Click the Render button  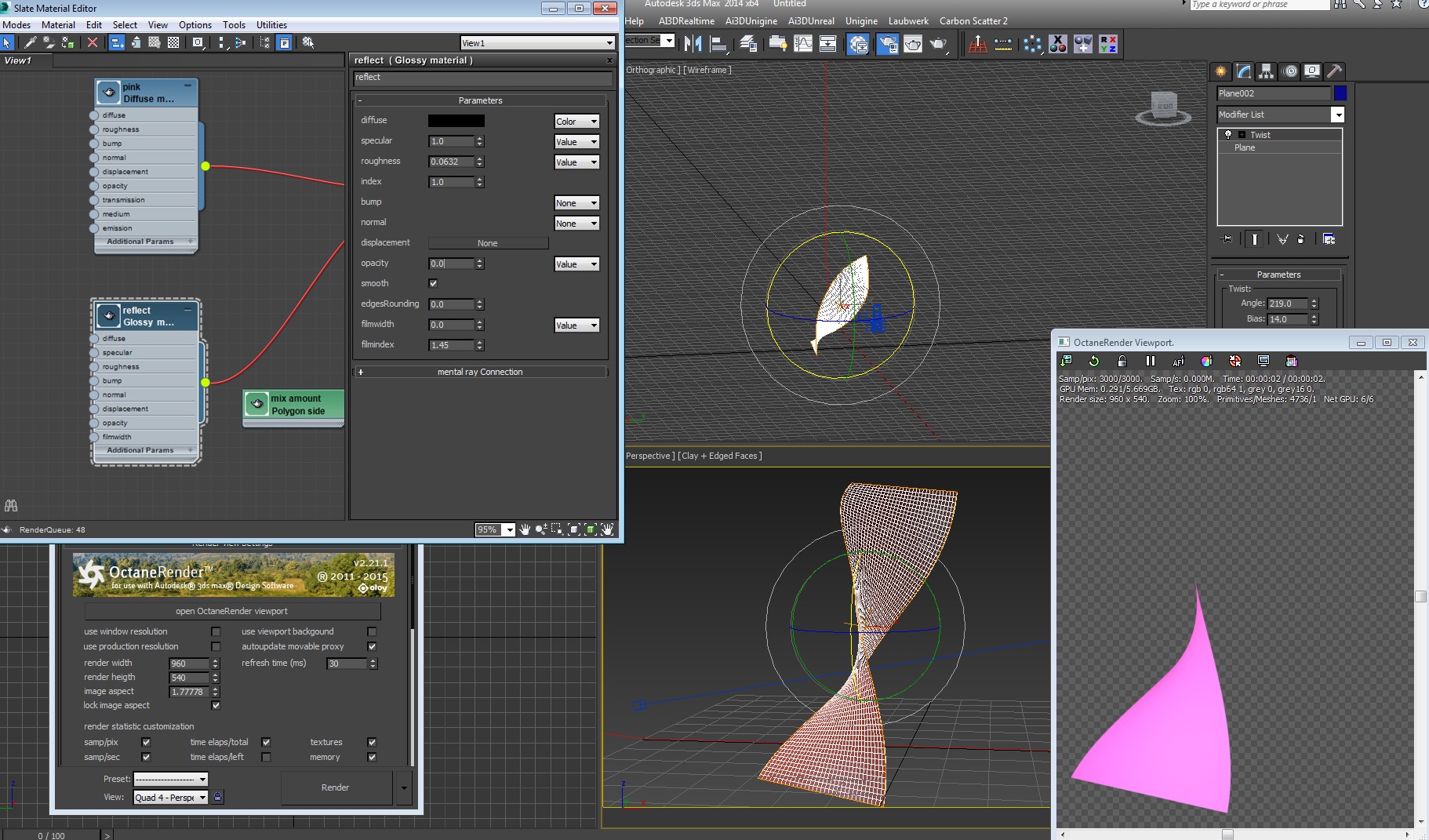(x=336, y=787)
